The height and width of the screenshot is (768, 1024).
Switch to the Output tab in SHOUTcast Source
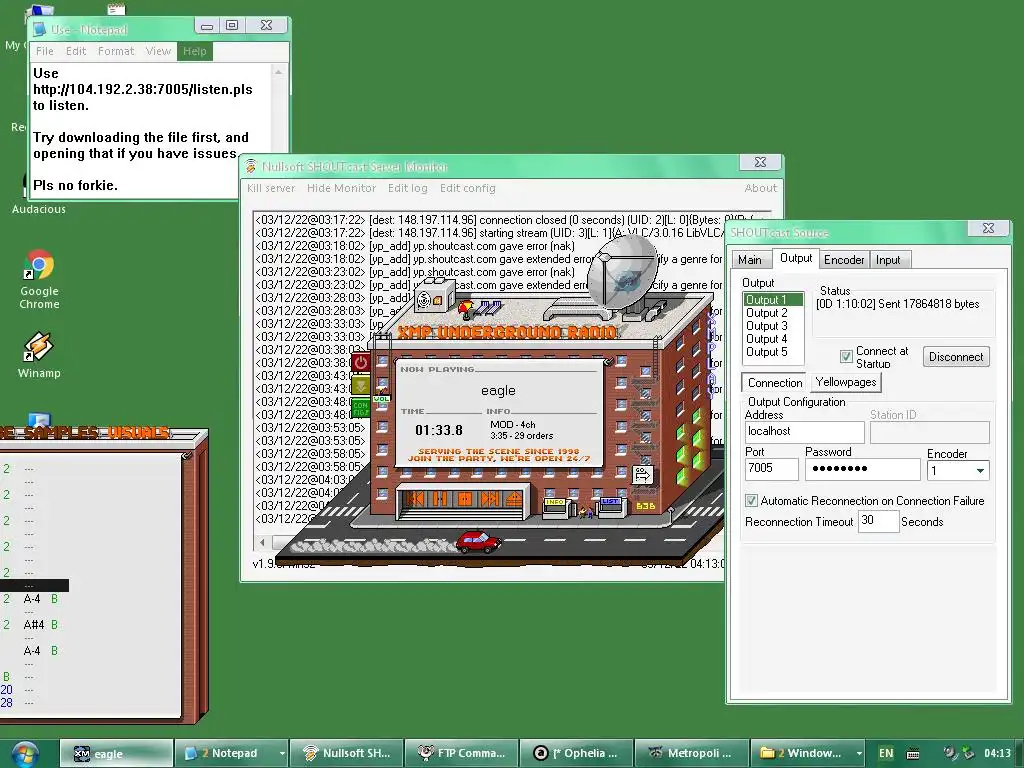point(796,258)
